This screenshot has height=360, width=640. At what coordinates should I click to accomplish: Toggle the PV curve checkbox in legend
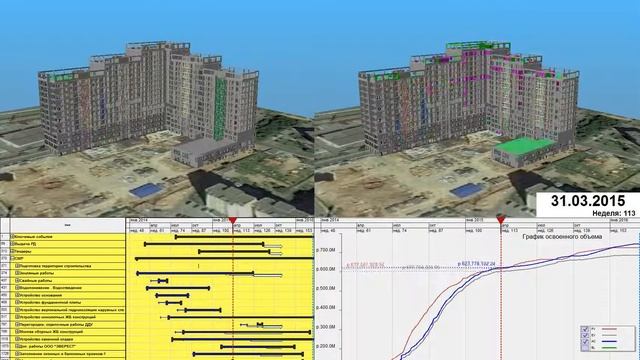pyautogui.click(x=585, y=329)
